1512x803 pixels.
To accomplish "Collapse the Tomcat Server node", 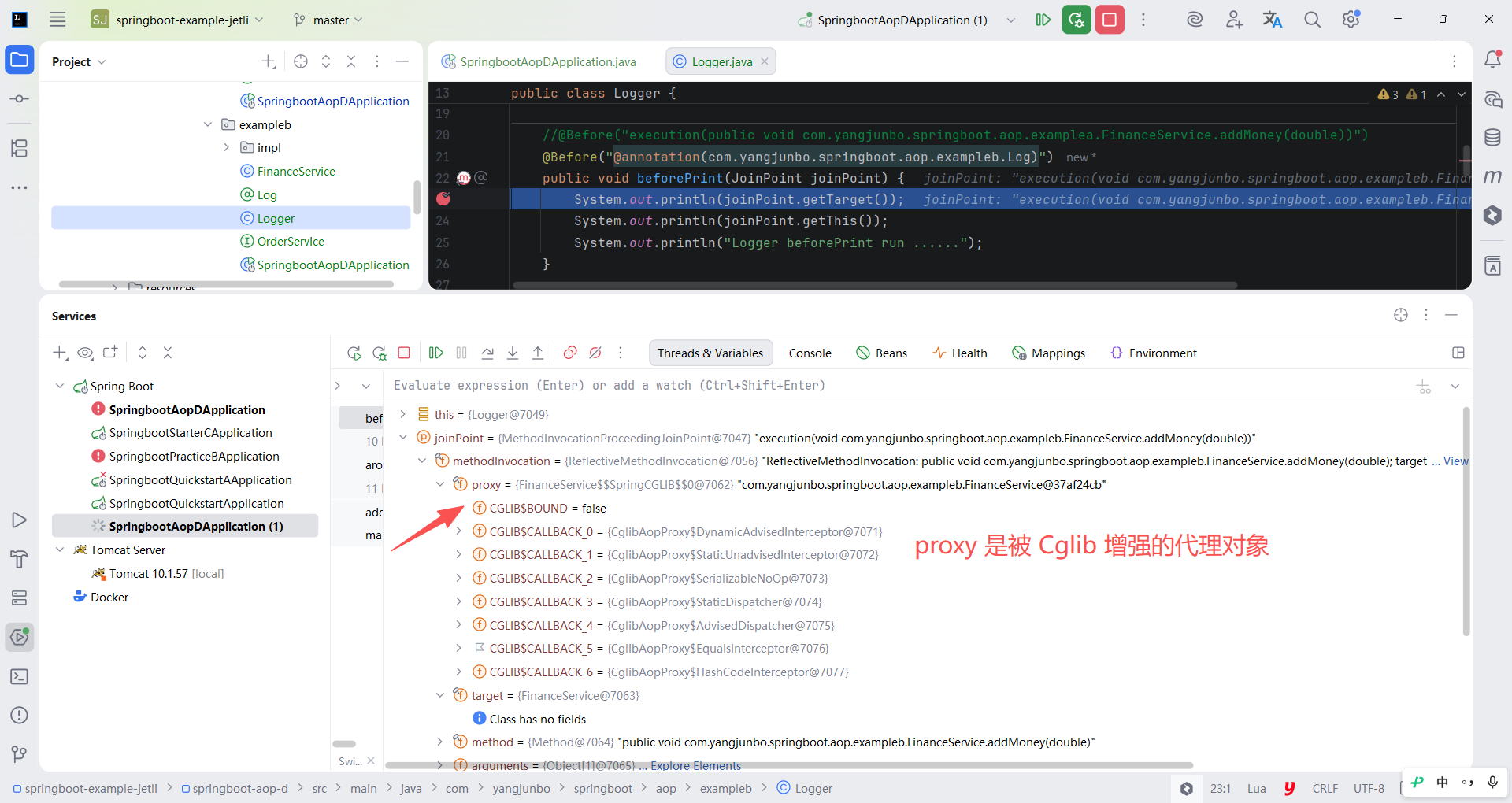I will point(60,550).
